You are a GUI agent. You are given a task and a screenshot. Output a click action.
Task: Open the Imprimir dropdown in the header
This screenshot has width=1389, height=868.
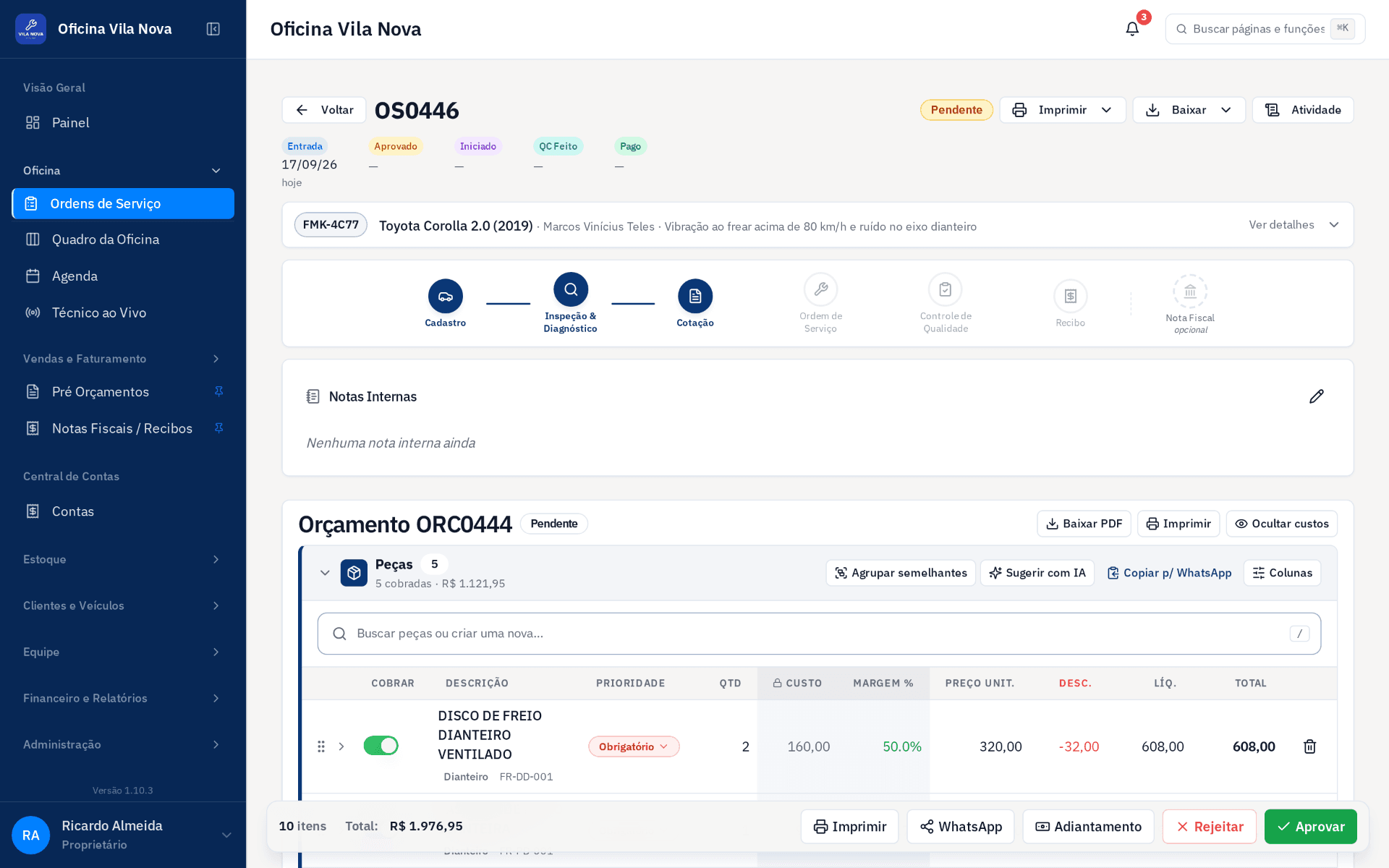tap(1063, 110)
